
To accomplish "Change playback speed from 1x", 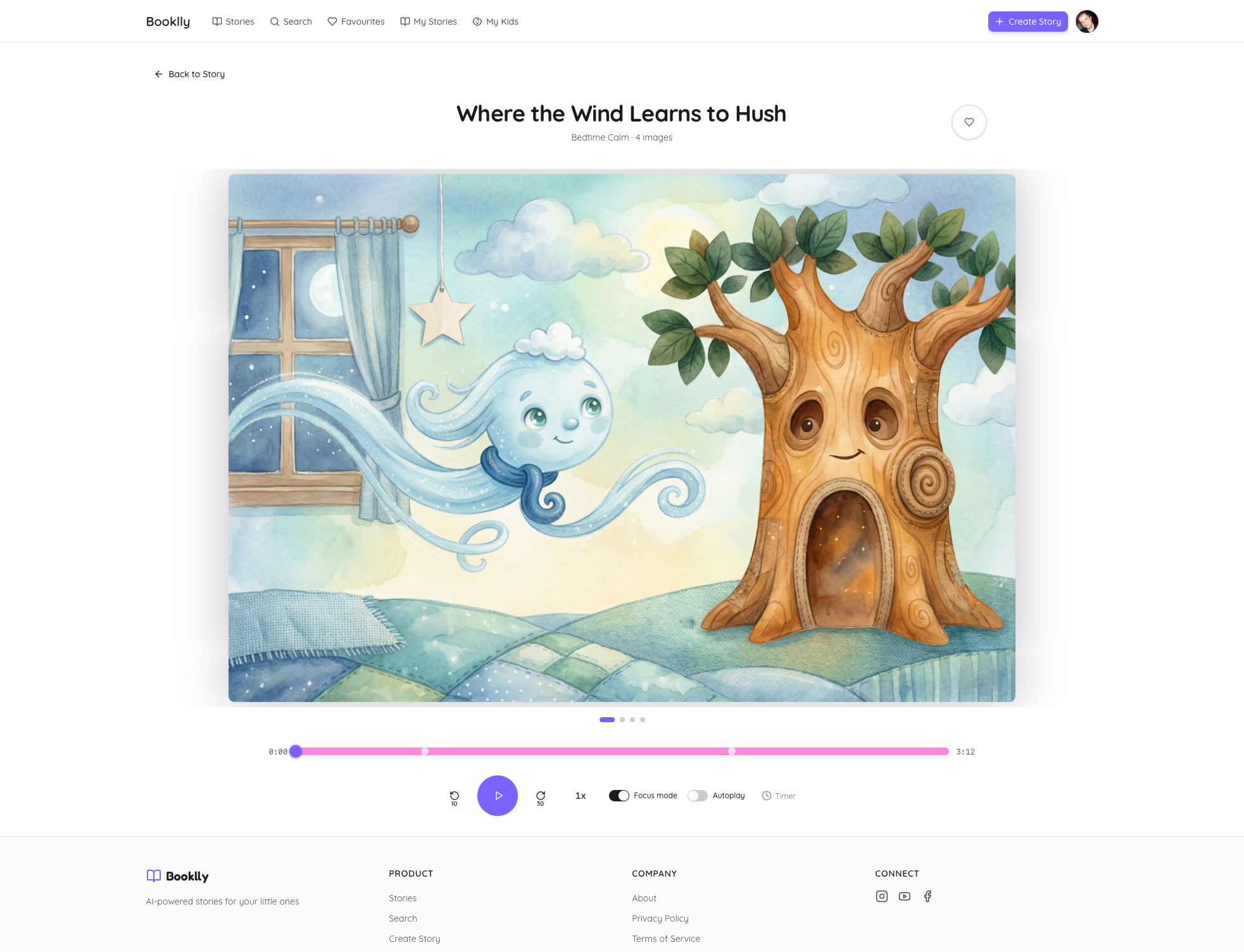I will pos(579,796).
